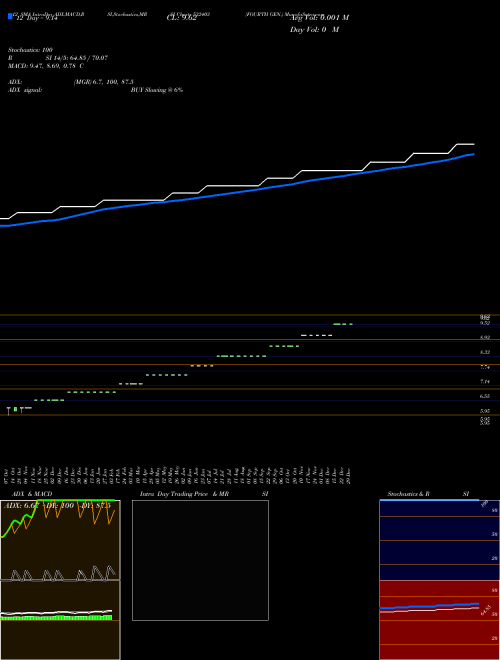Viewport: 500px width, 660px height.
Task: Click the 8.33 price axis label
Action: click(485, 352)
